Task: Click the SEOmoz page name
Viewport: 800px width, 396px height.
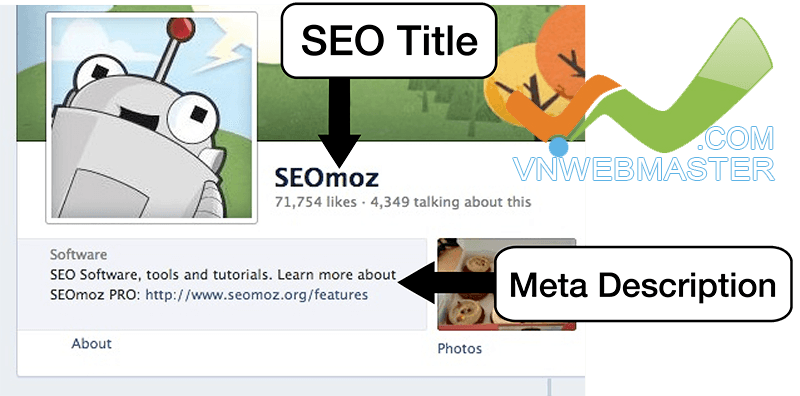Action: [x=327, y=178]
